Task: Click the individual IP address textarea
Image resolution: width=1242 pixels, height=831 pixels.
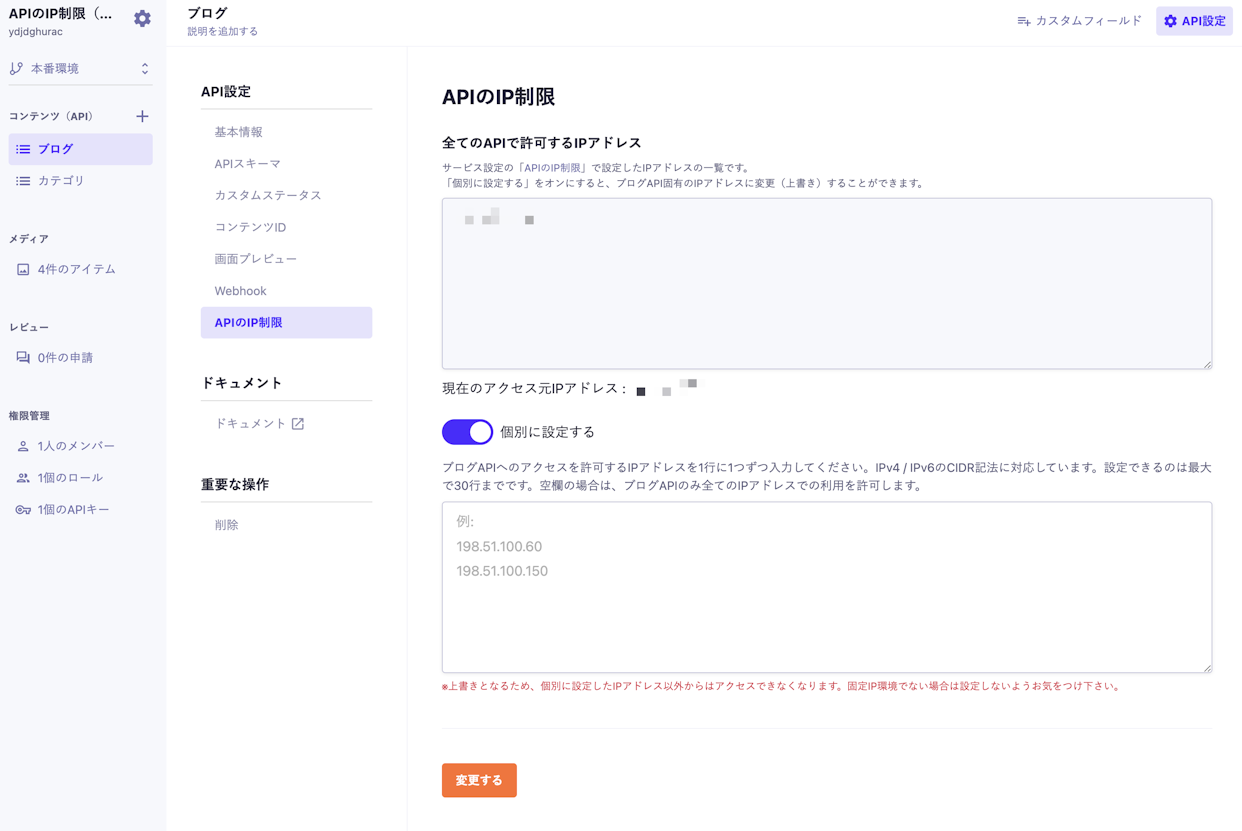Action: click(x=826, y=587)
